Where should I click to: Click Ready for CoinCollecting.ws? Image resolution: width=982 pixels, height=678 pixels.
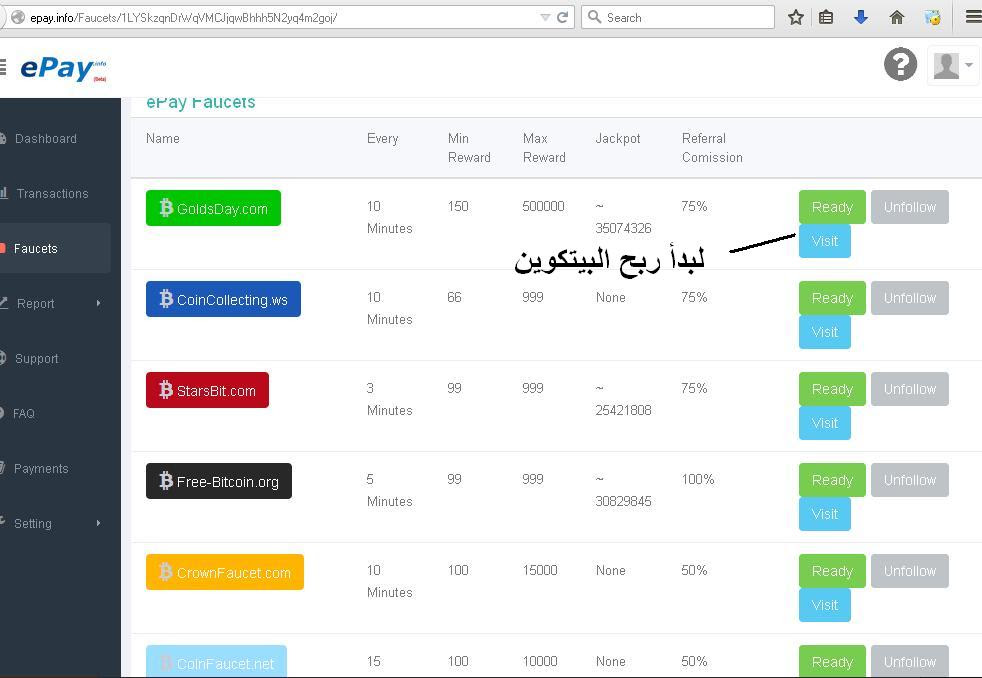(x=832, y=298)
